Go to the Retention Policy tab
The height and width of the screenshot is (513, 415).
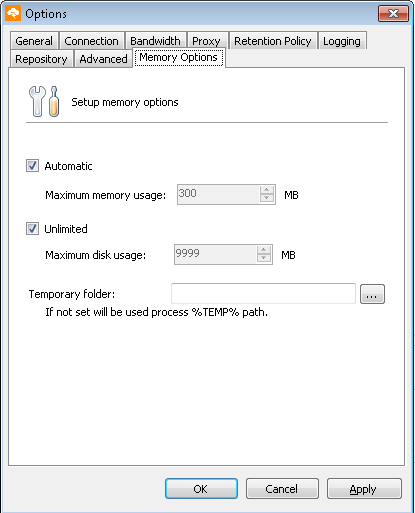click(273, 41)
